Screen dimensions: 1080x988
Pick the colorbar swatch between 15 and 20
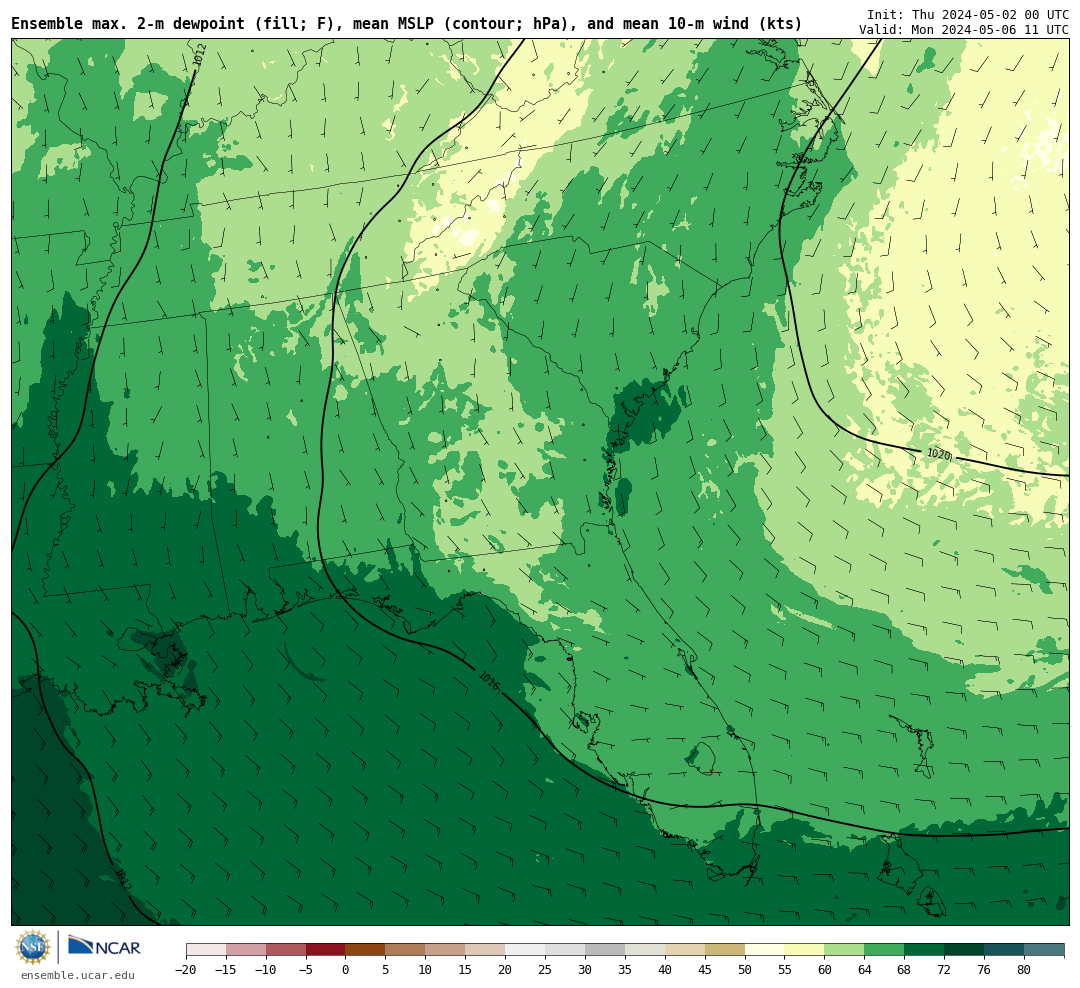[x=486, y=950]
